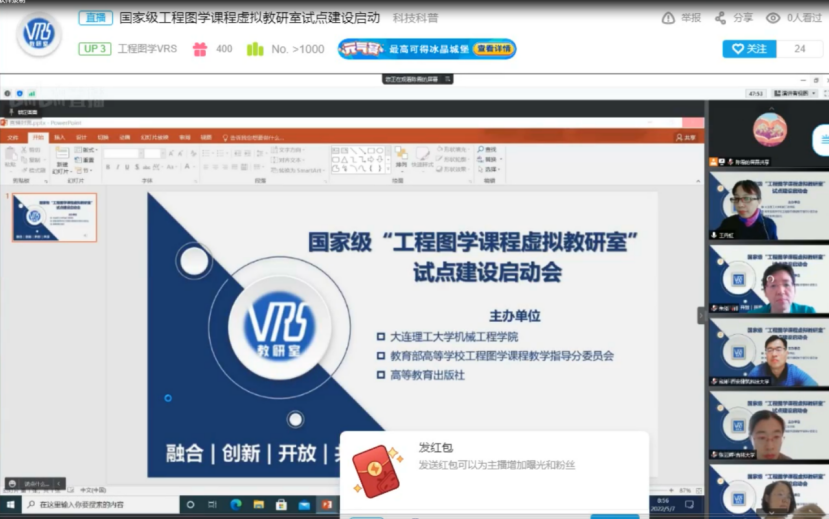This screenshot has height=519, width=829.
Task: Open the font size combo box
Action: click(153, 153)
